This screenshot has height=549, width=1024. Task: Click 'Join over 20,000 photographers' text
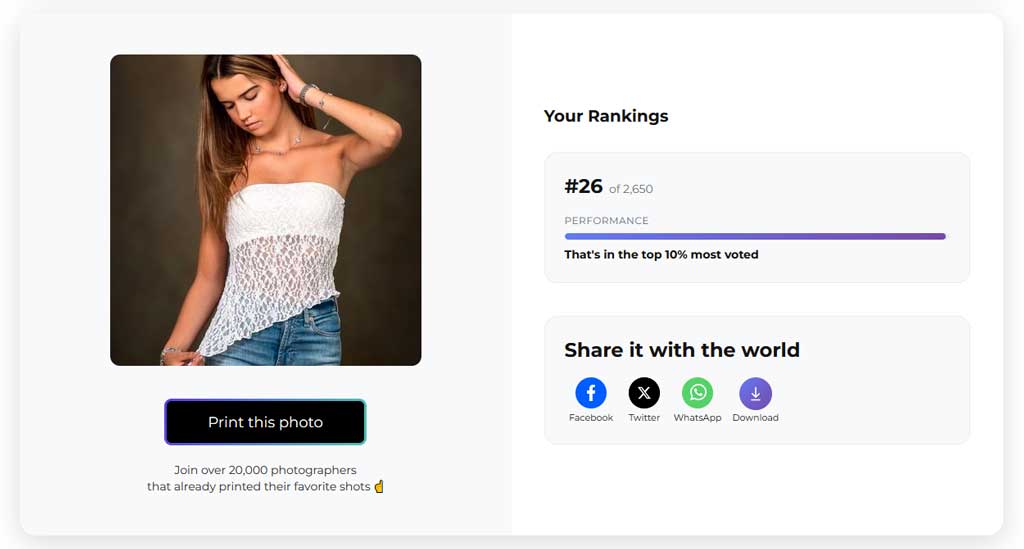(265, 470)
